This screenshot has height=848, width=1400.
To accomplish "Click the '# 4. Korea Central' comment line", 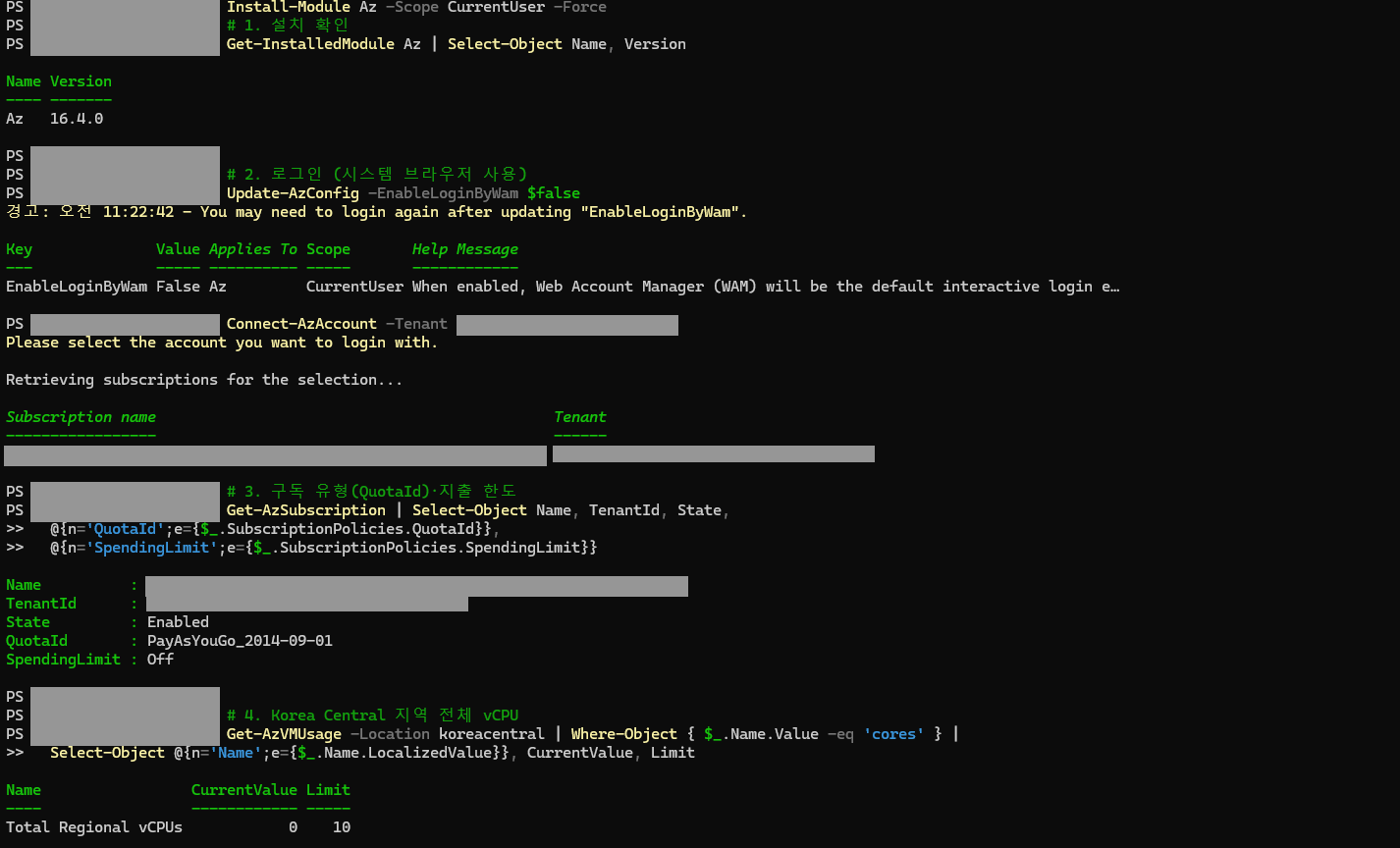I will tap(372, 715).
